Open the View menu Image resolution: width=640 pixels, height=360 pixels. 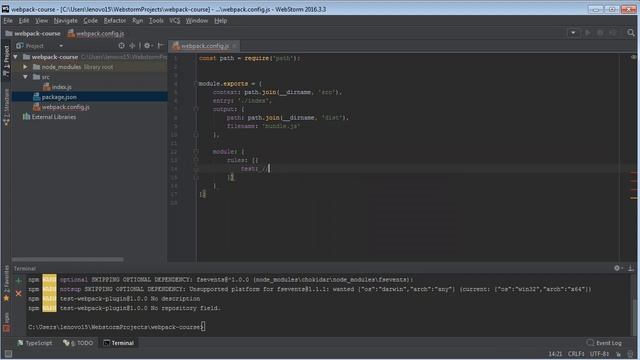click(41, 20)
